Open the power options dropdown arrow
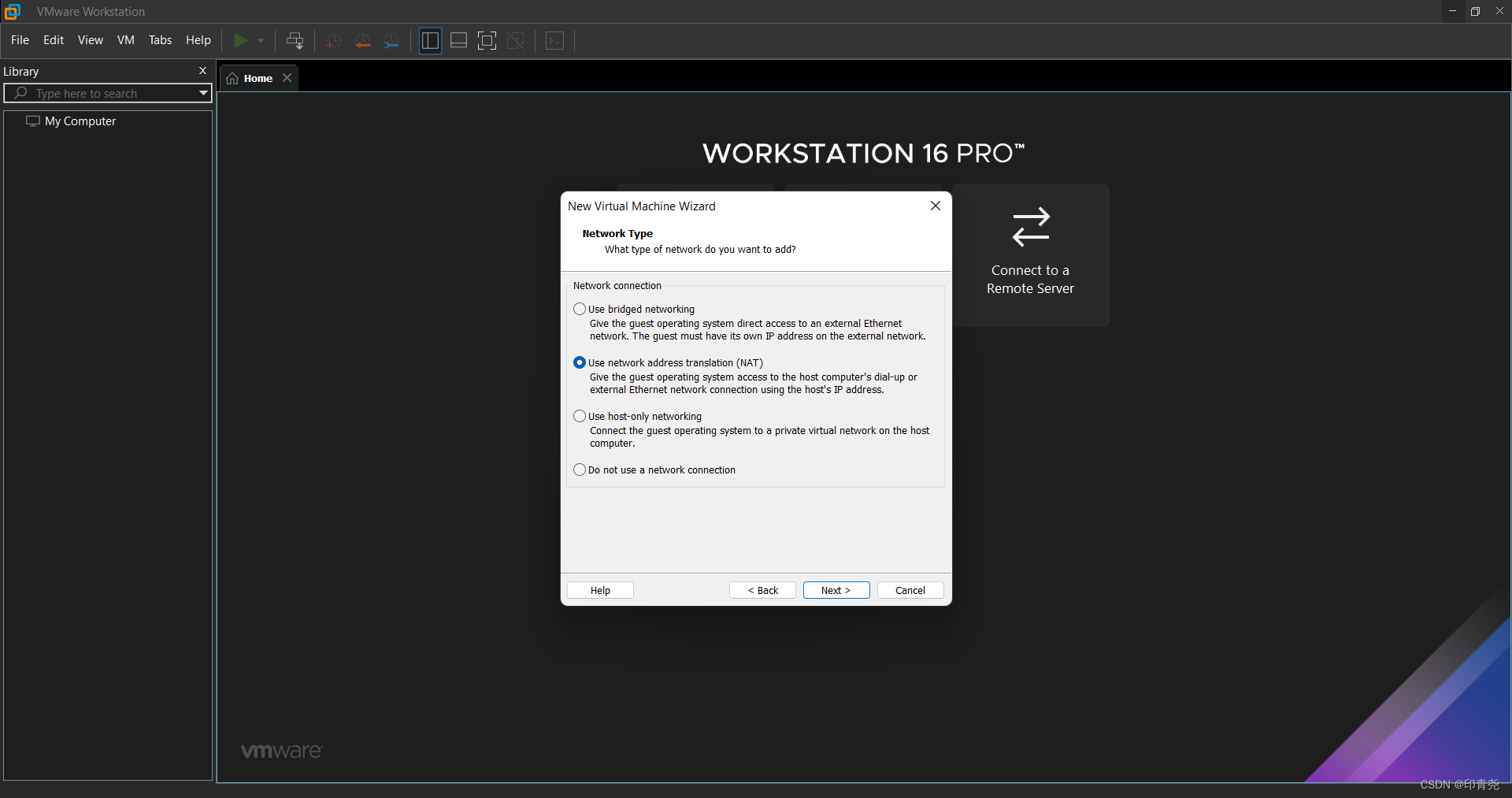Image resolution: width=1512 pixels, height=798 pixels. (x=261, y=40)
